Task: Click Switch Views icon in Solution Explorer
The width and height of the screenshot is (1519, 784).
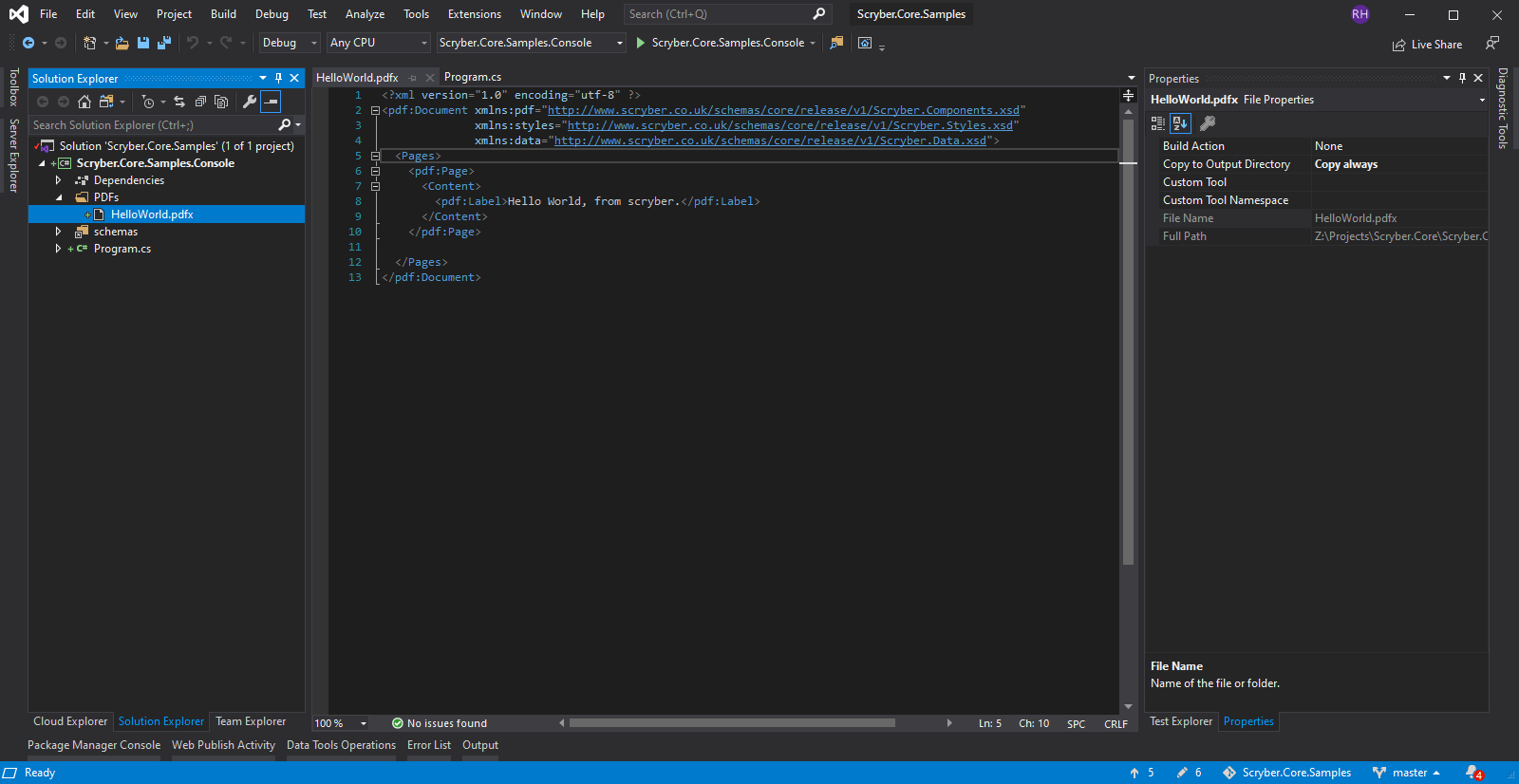Action: [x=106, y=102]
